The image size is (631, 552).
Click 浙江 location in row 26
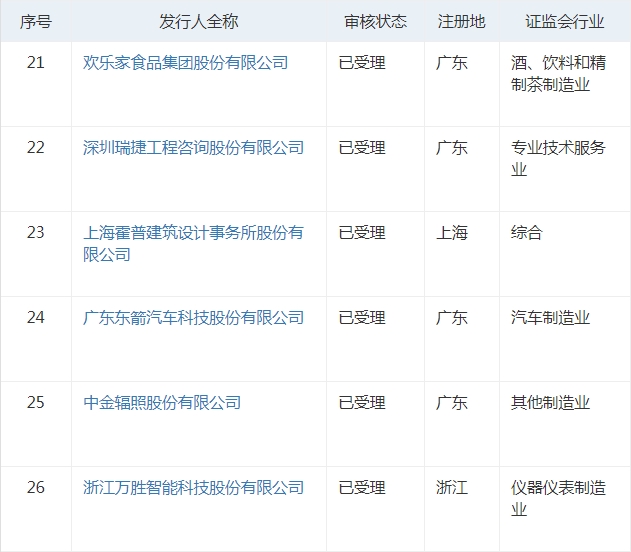coord(452,487)
